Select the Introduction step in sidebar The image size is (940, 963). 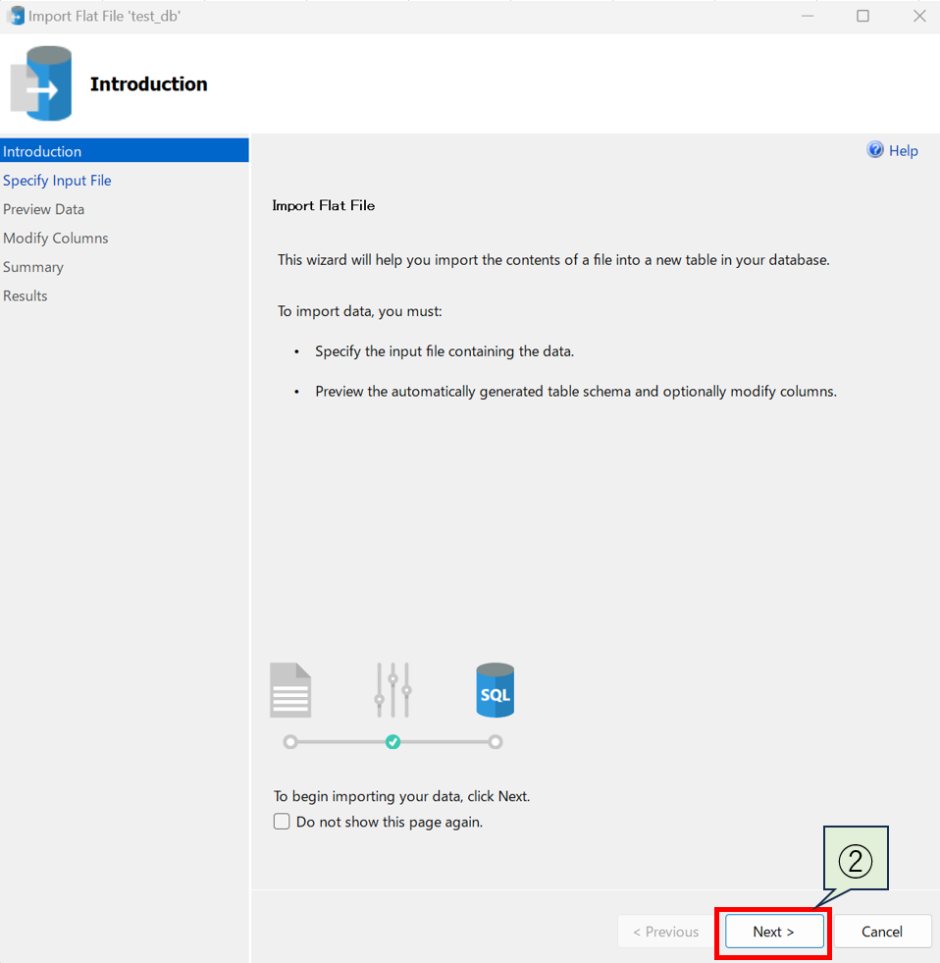[x=42, y=151]
